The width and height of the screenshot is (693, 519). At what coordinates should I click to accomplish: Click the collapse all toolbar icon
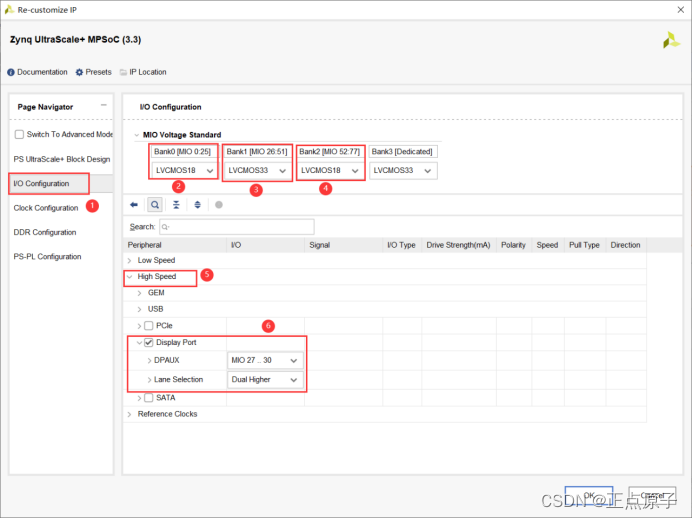click(176, 205)
